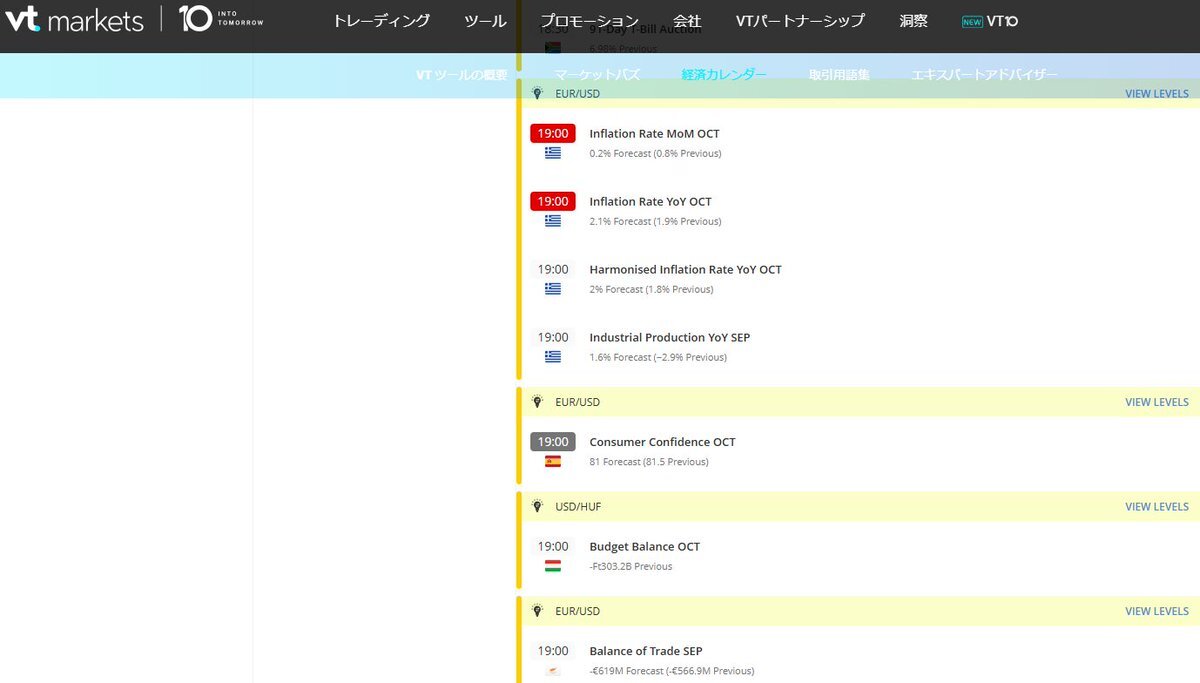Open the プロモーション menu
The image size is (1200, 683).
[590, 21]
